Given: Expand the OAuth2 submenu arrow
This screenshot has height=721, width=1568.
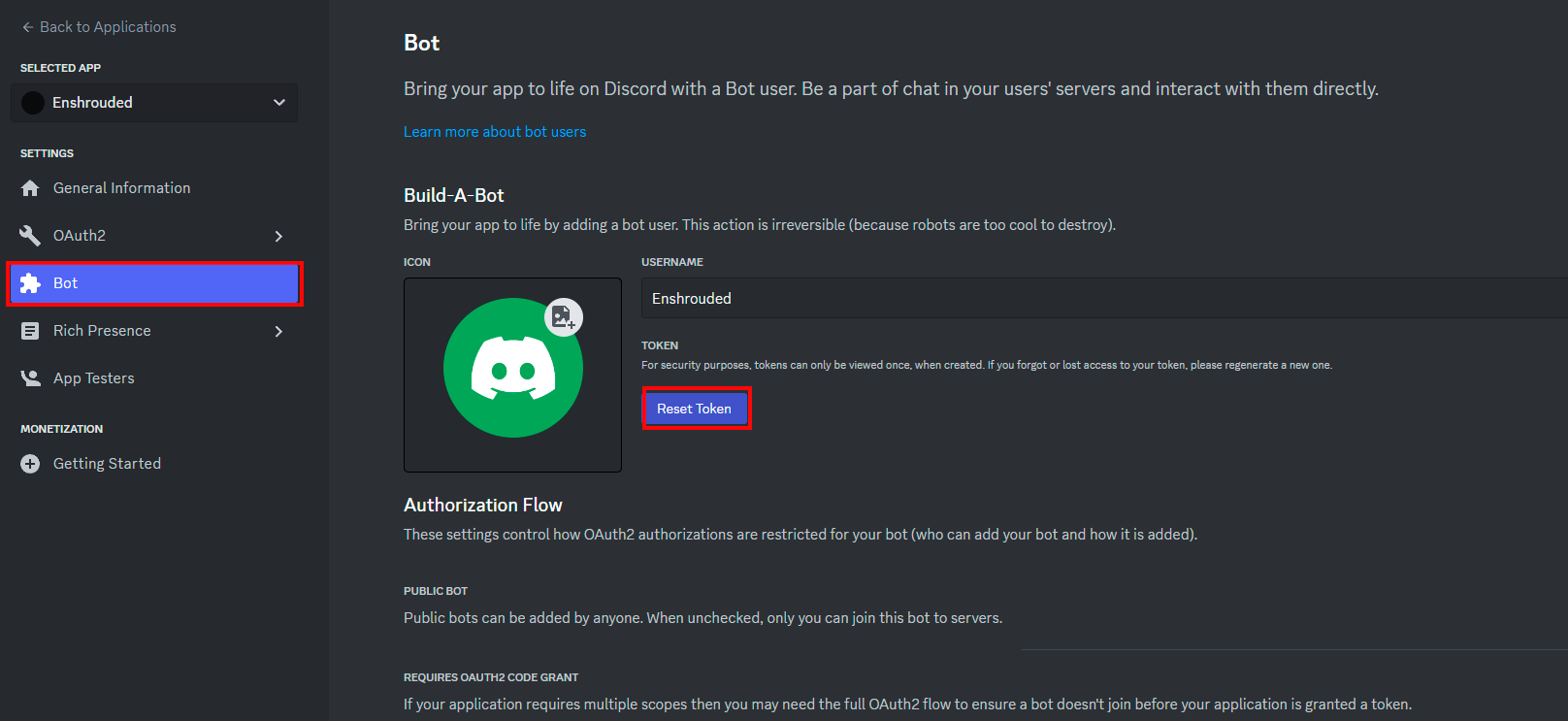Looking at the screenshot, I should click(278, 236).
